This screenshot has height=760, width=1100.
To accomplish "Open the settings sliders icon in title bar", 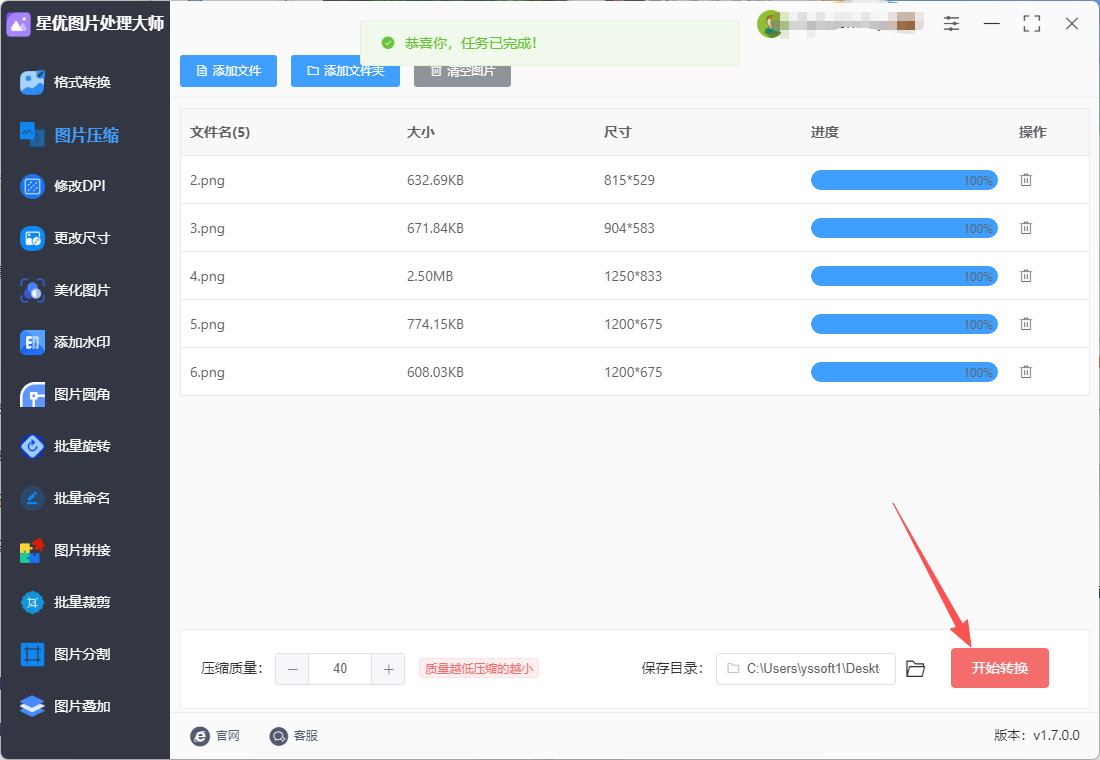I will click(951, 24).
